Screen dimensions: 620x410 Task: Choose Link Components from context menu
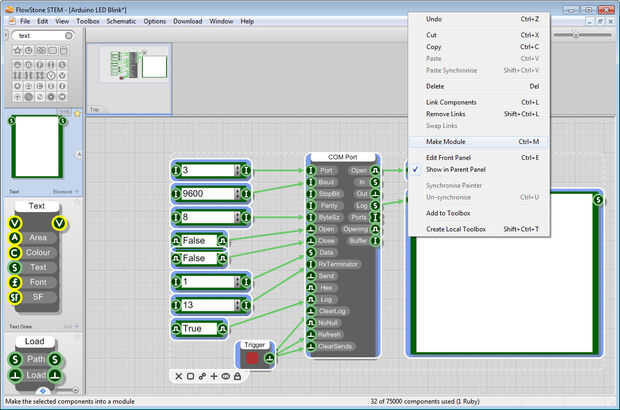click(x=478, y=102)
